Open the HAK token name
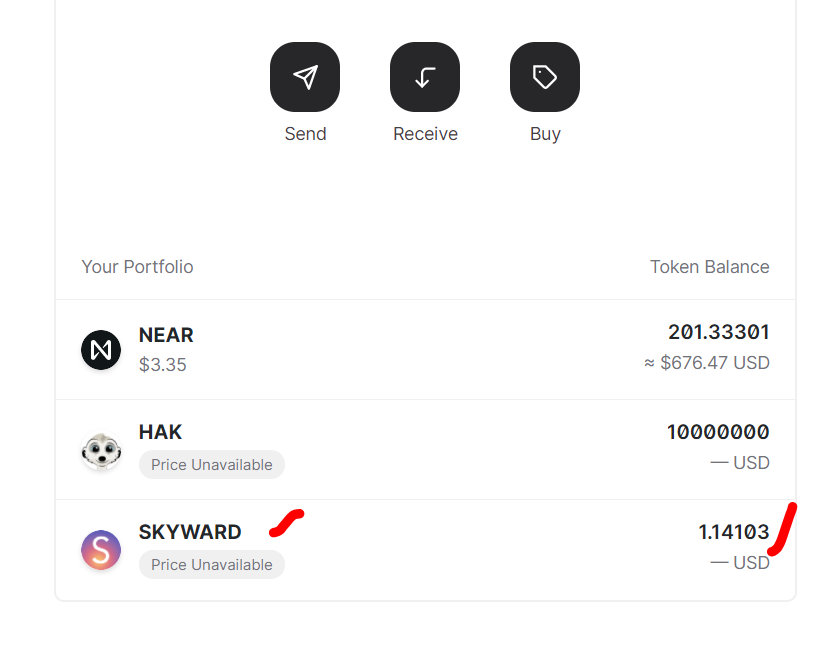822x670 pixels. pyautogui.click(x=161, y=432)
